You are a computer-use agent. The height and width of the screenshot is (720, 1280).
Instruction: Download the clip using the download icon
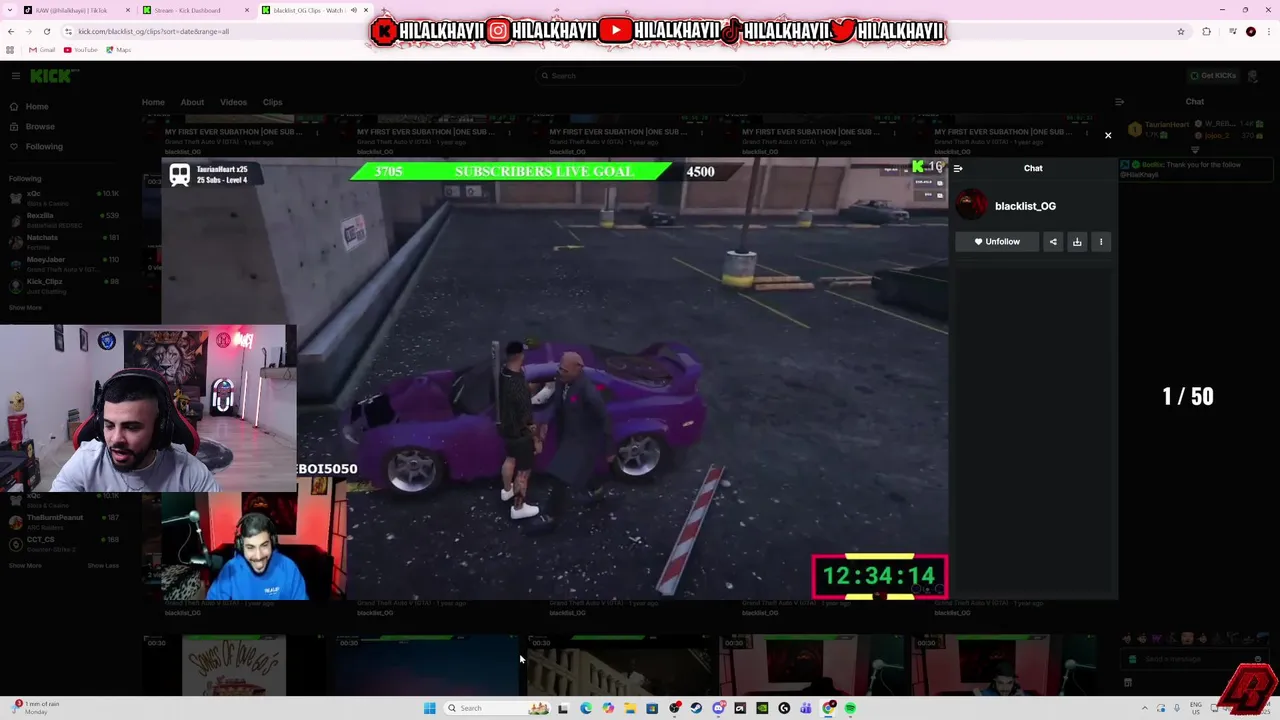pyautogui.click(x=1077, y=242)
